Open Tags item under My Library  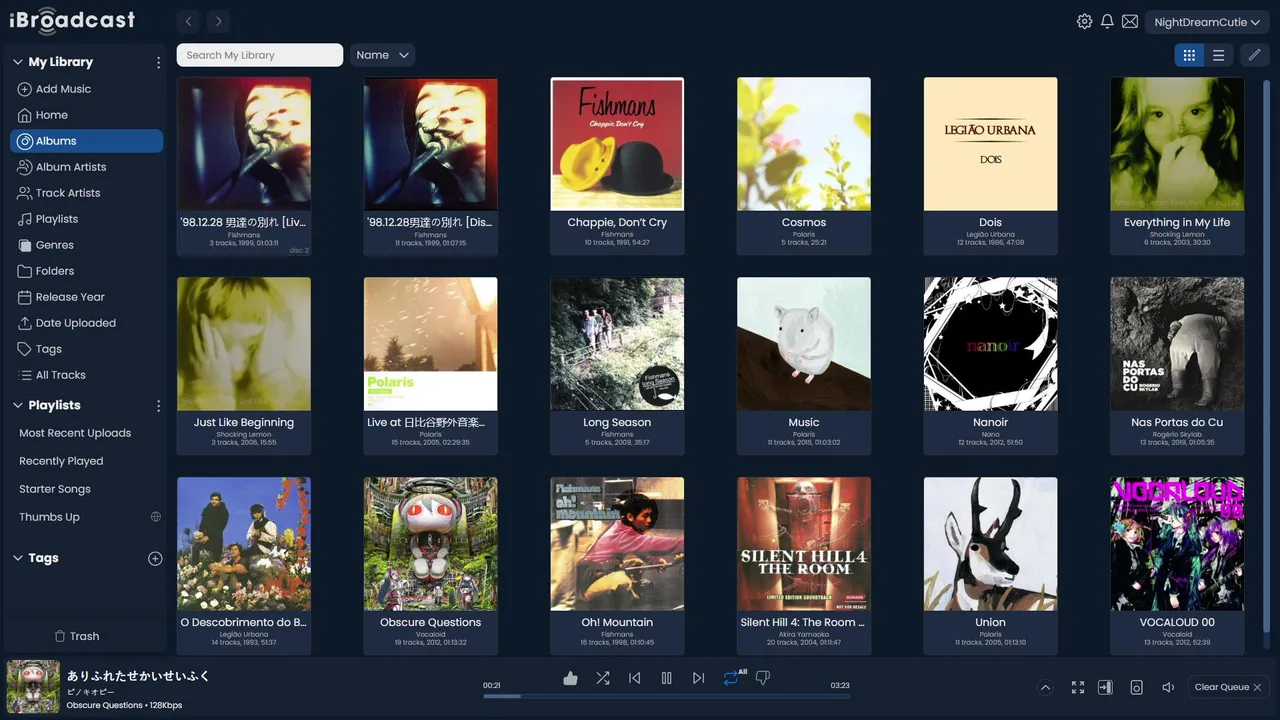[86, 349]
